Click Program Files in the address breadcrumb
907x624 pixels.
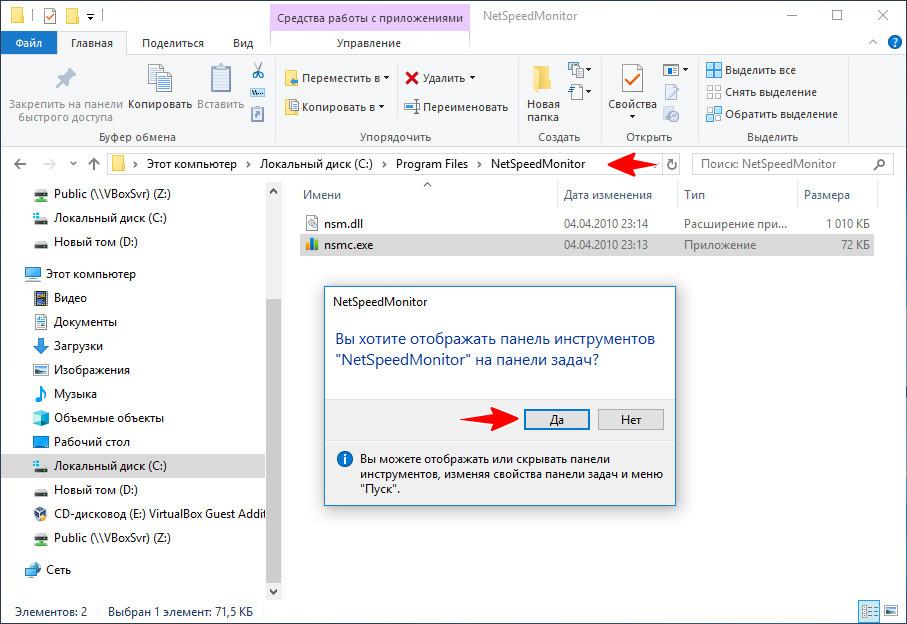coord(432,164)
